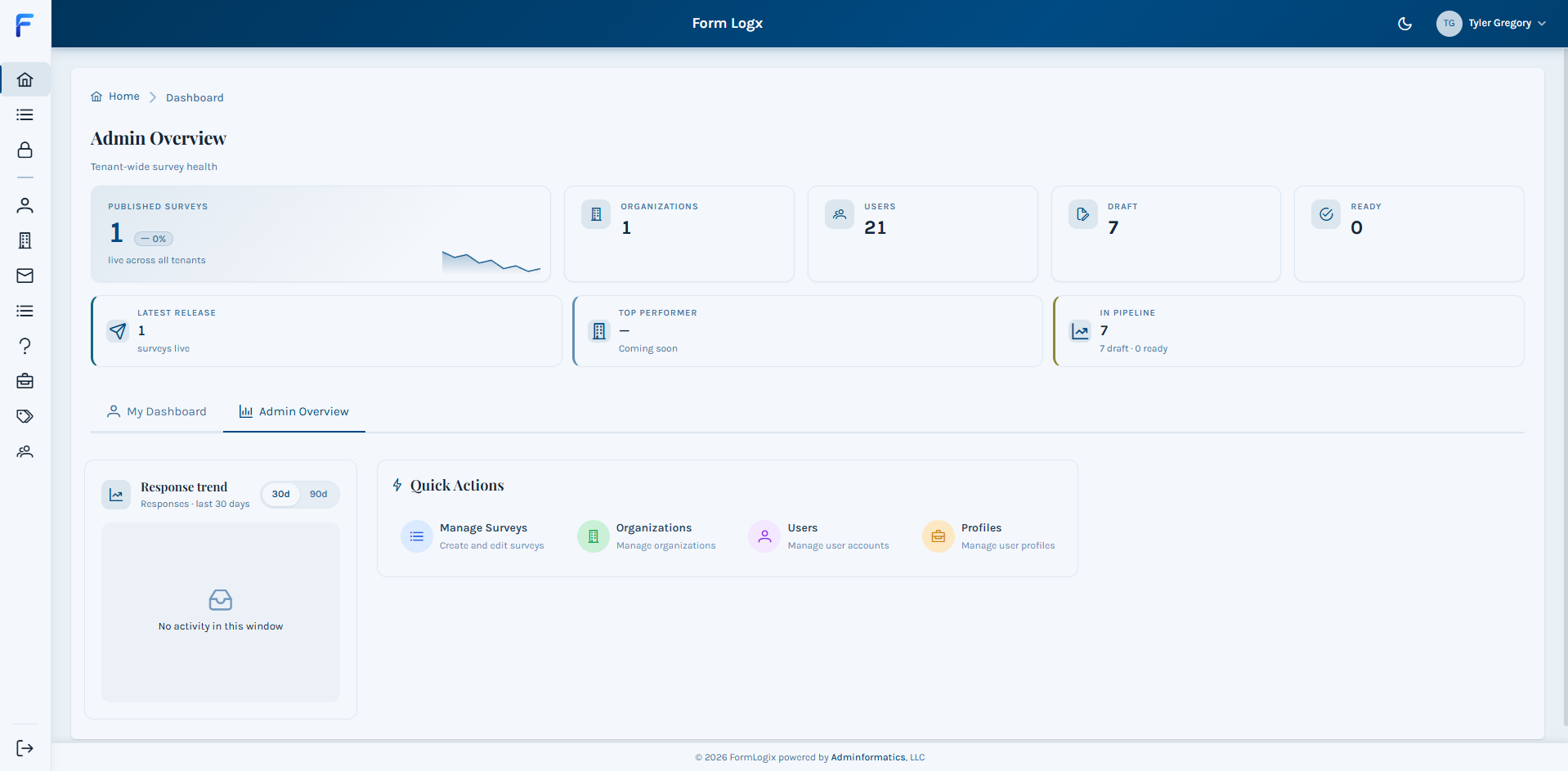
Task: Click the Quick Actions lightning bolt icon
Action: tap(397, 485)
